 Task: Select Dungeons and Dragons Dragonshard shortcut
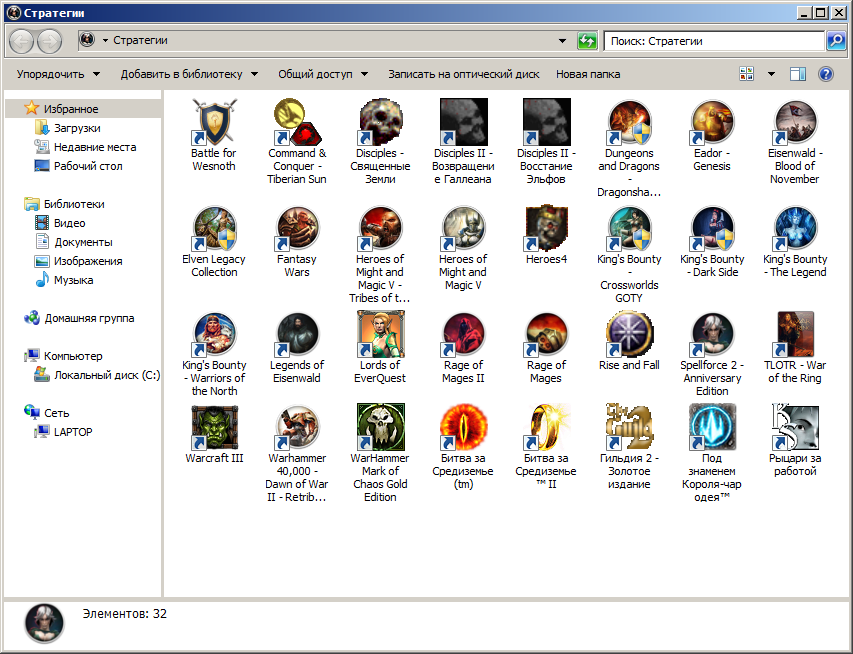point(629,148)
